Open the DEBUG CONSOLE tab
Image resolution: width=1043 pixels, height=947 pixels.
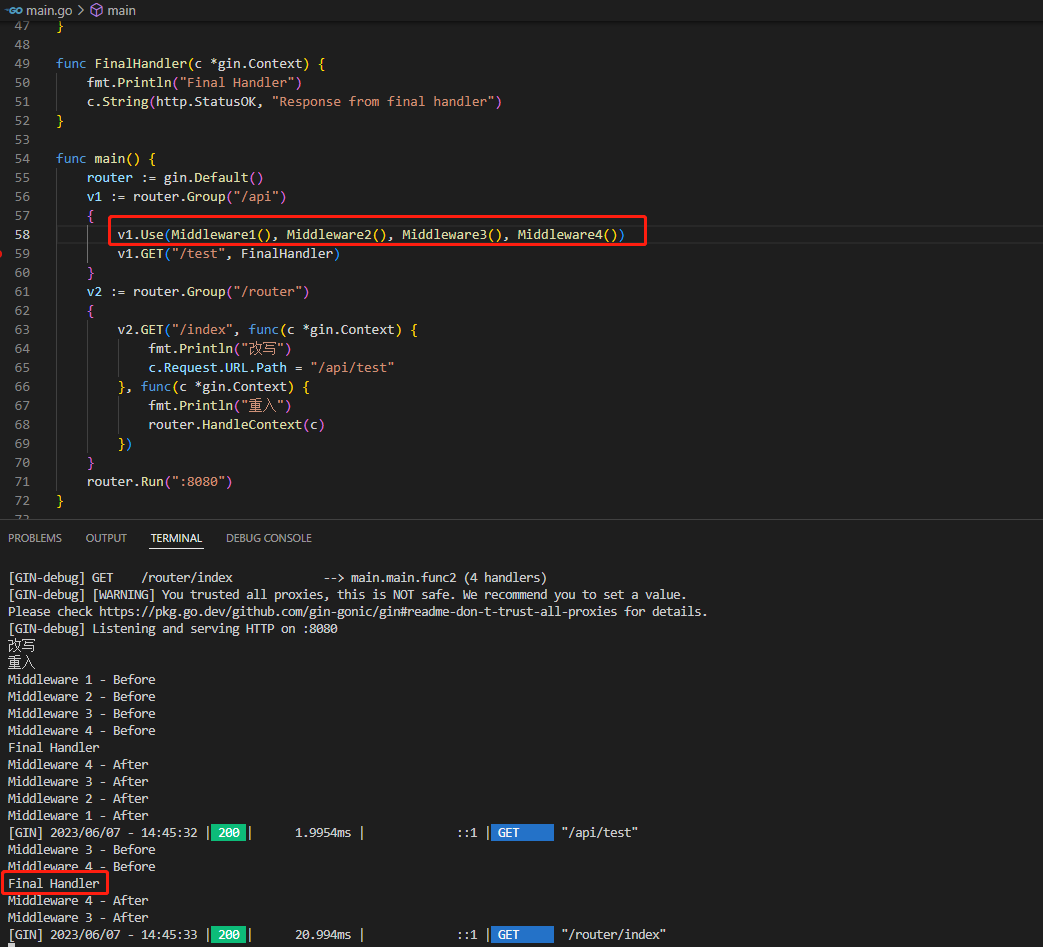pos(269,538)
